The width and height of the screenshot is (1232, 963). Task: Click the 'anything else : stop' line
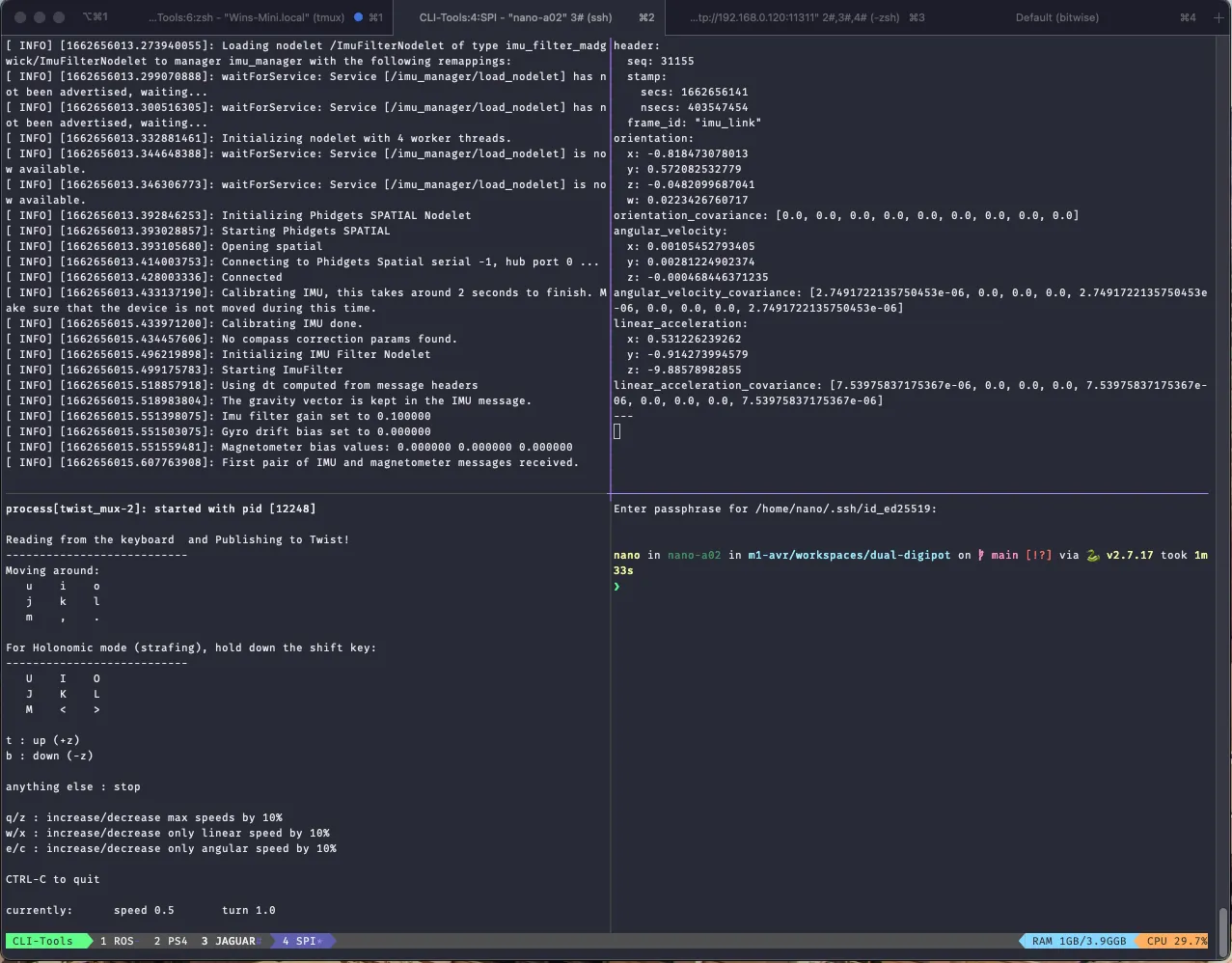coord(73,786)
